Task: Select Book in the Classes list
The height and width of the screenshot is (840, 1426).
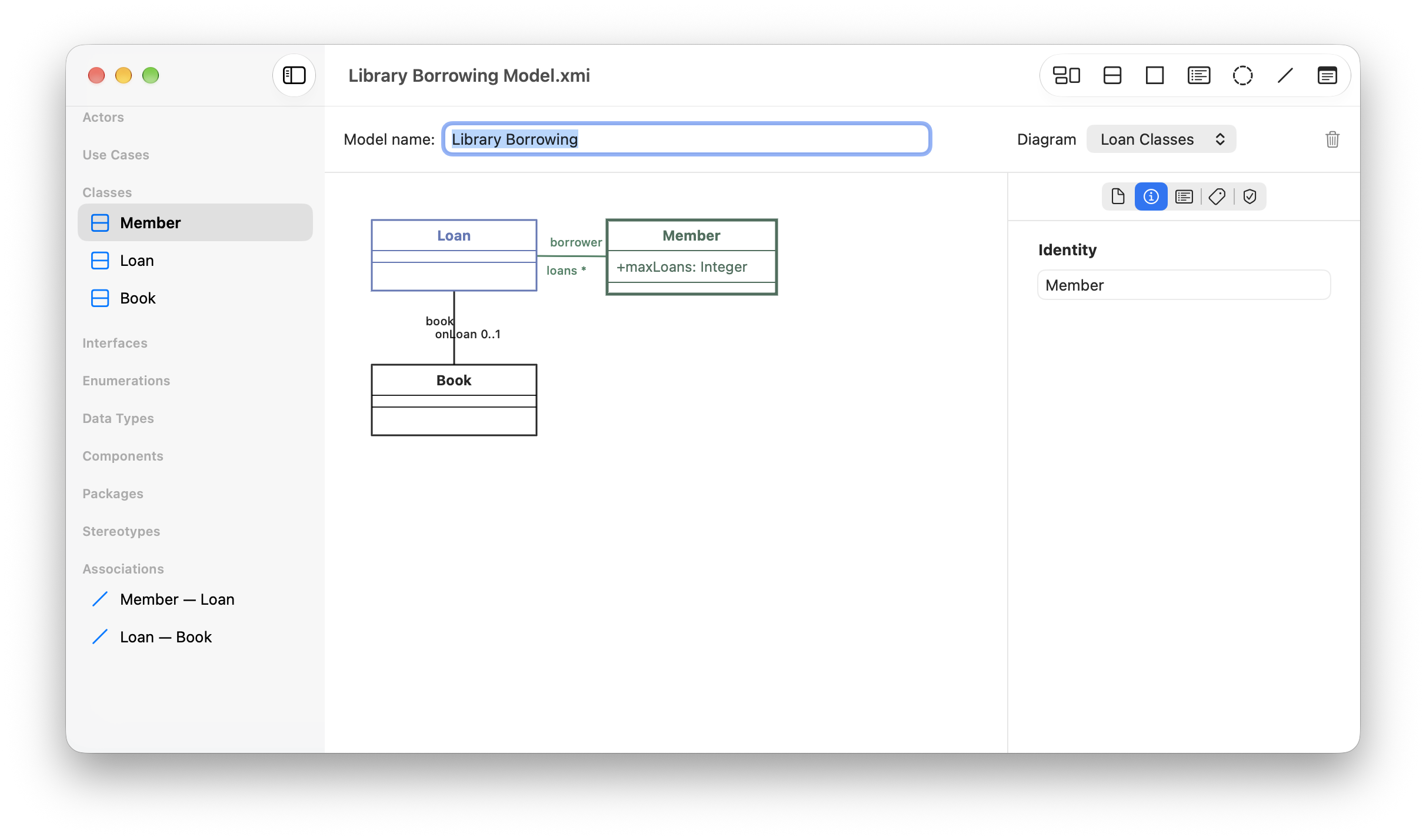Action: point(195,298)
